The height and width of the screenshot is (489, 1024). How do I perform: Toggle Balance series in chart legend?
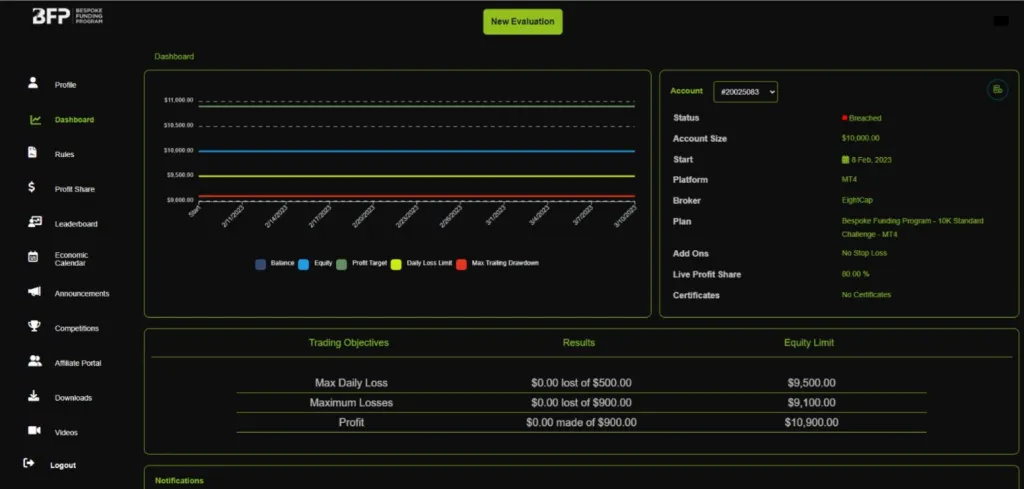(x=261, y=263)
